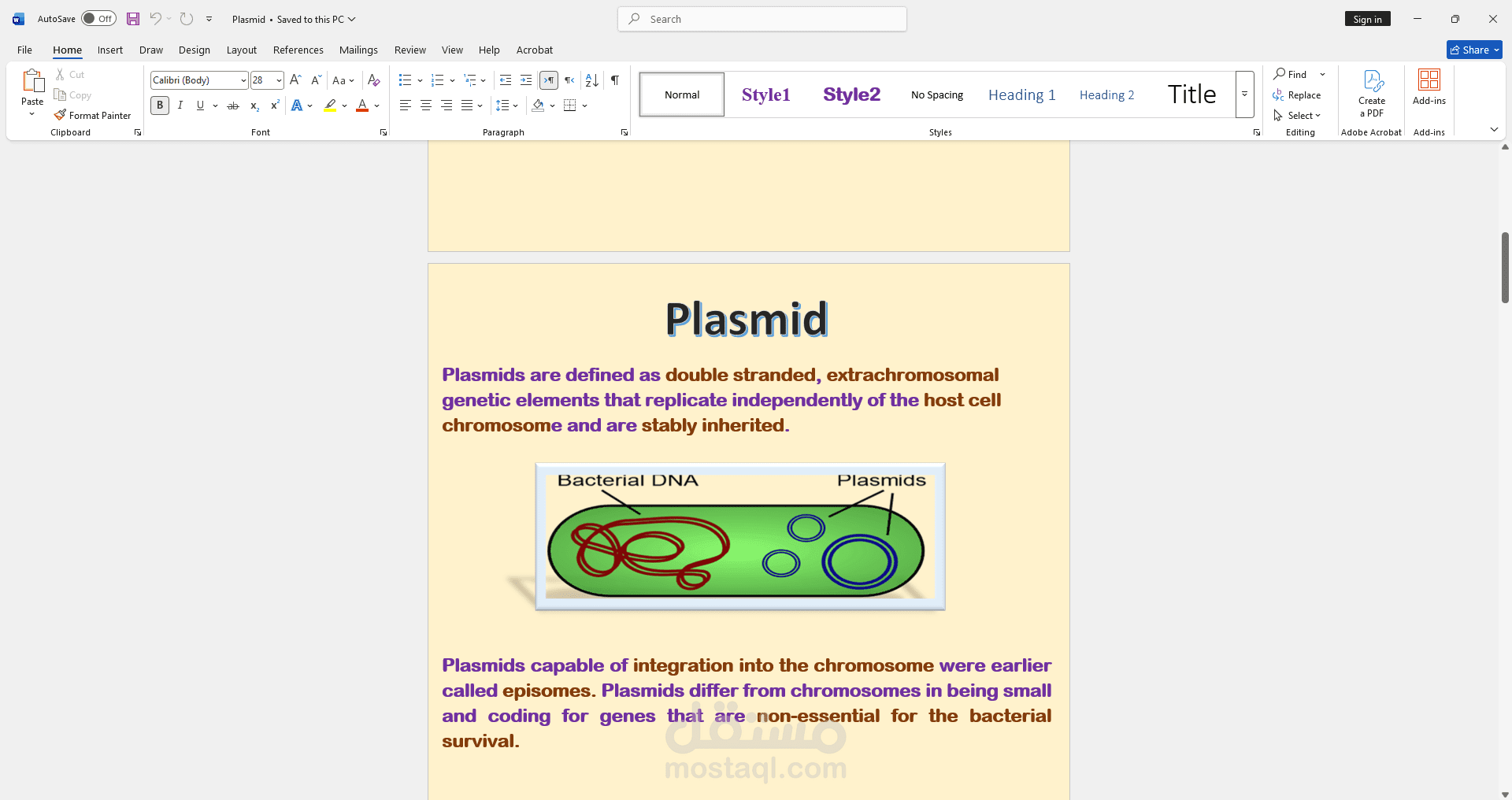Image resolution: width=1512 pixels, height=800 pixels.
Task: Open the Font dialog launcher
Action: pos(384,132)
